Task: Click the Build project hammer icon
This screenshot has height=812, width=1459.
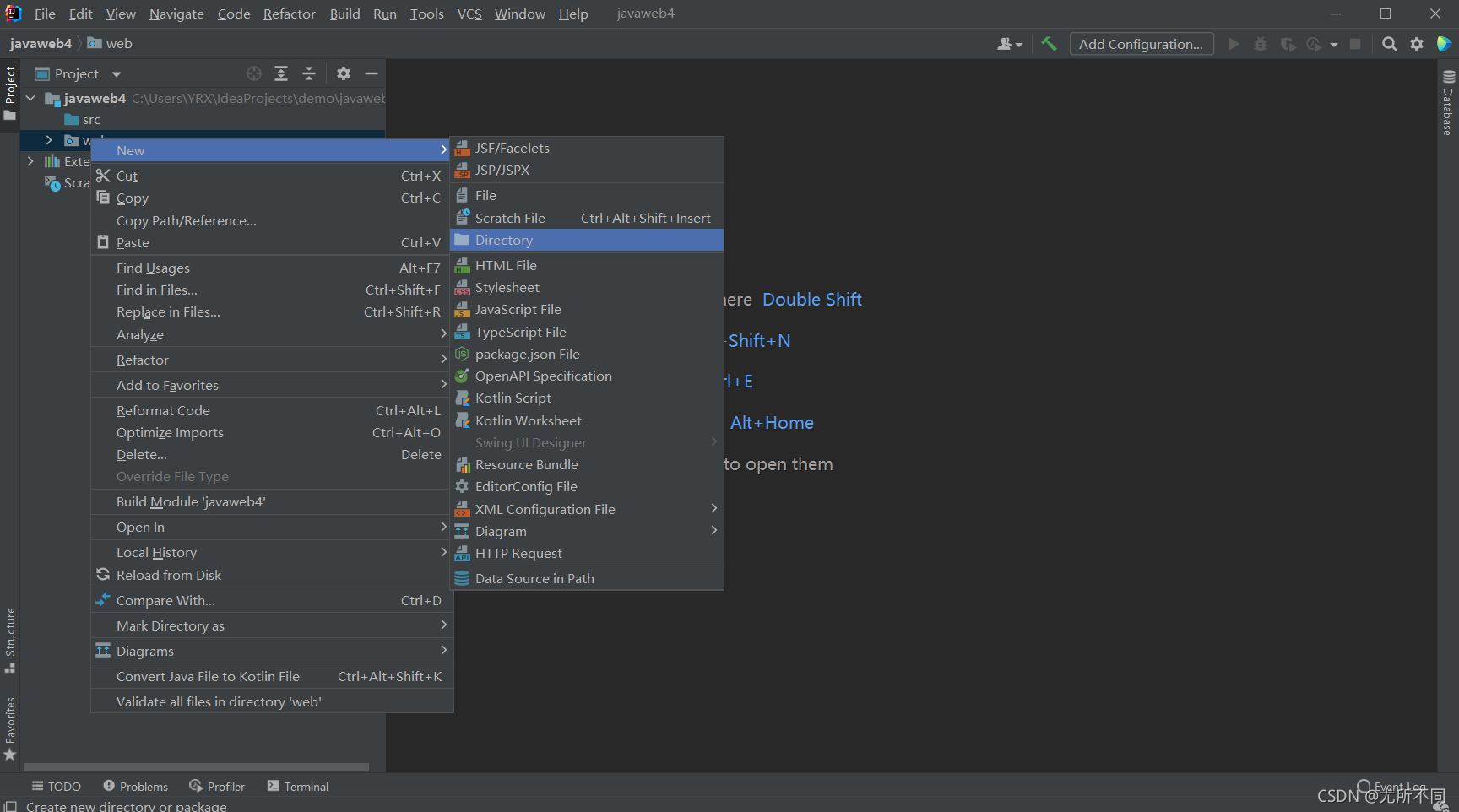Action: click(1049, 44)
